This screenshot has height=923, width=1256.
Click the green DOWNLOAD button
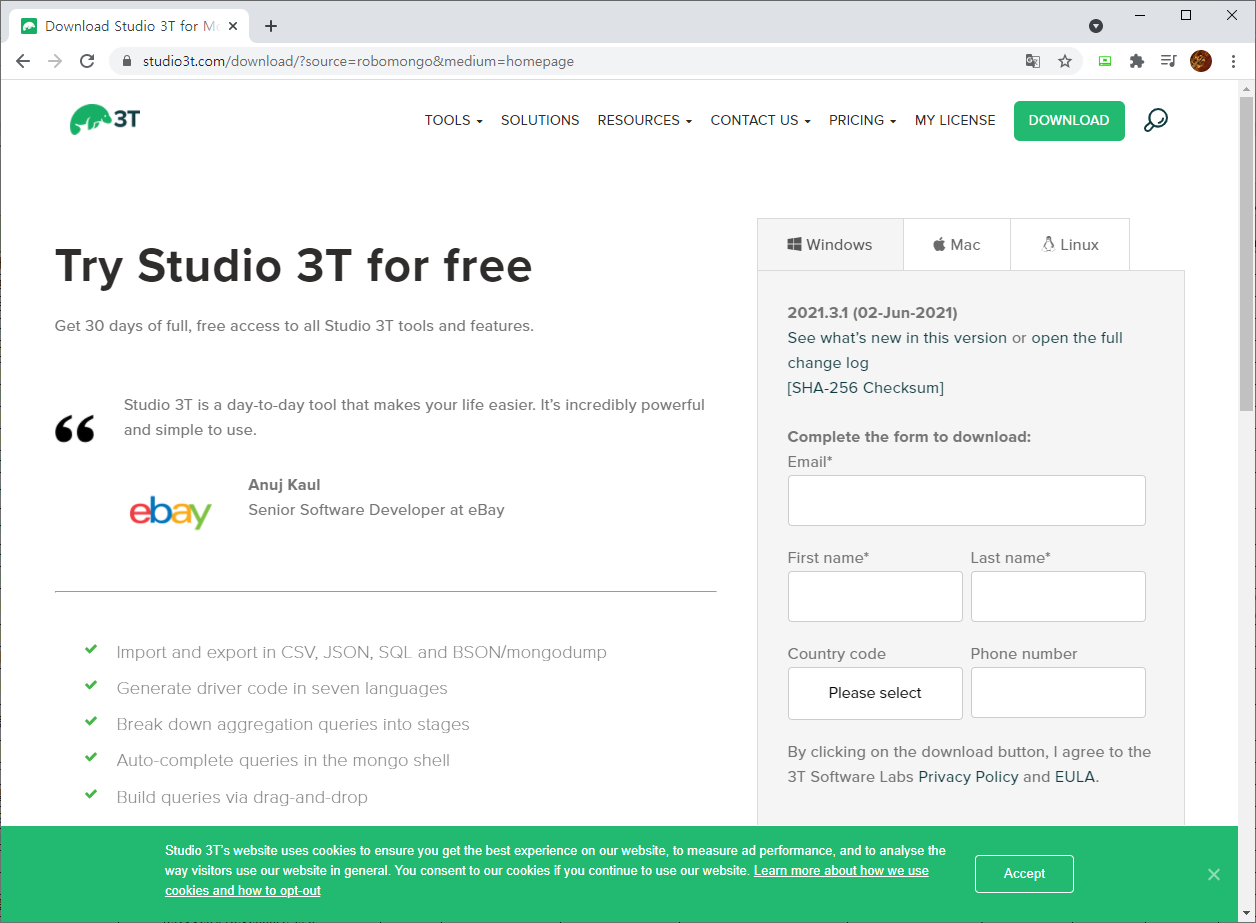tap(1069, 120)
